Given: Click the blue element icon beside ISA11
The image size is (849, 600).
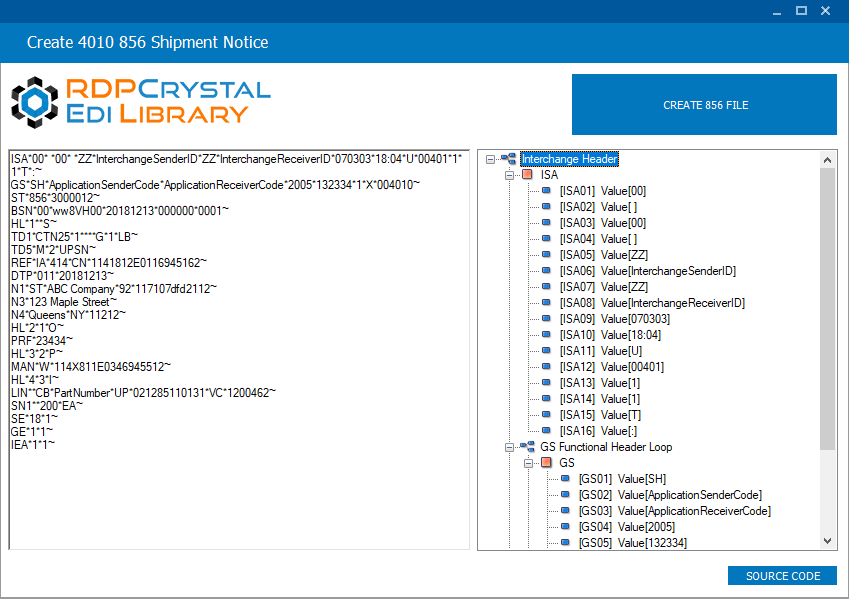Looking at the screenshot, I should coord(546,350).
